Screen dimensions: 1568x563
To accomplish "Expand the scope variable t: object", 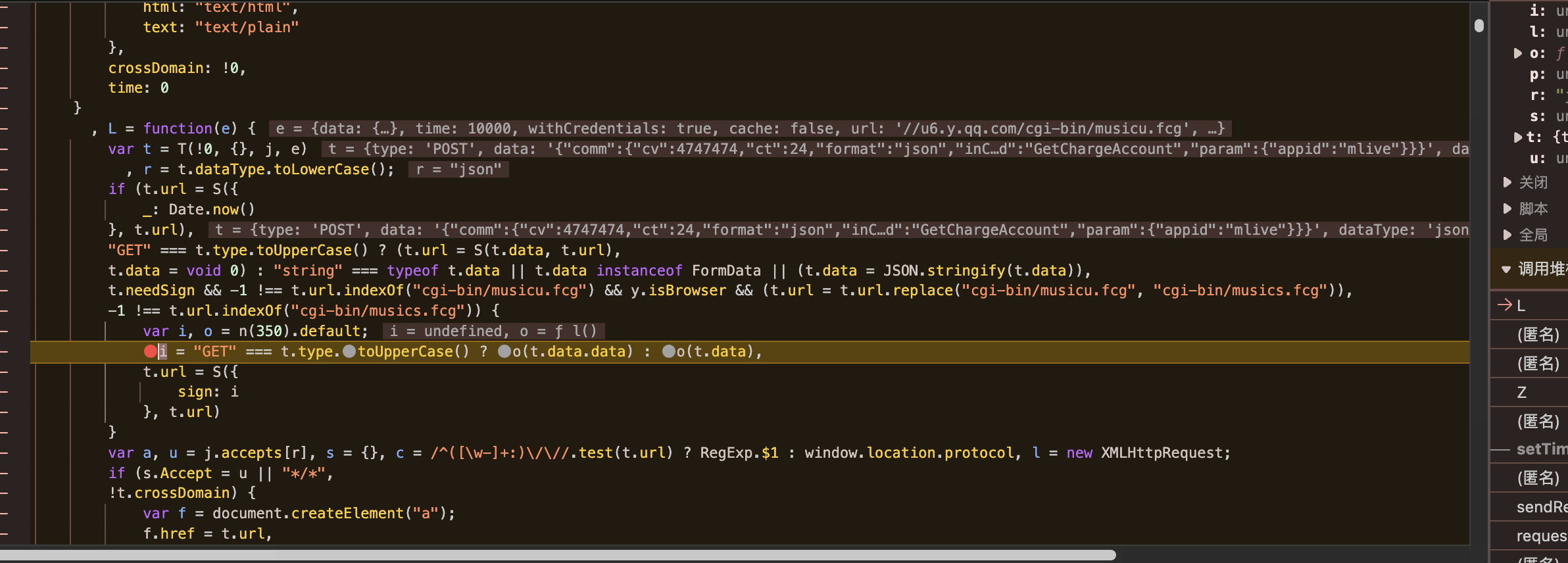I will pos(1518,137).
